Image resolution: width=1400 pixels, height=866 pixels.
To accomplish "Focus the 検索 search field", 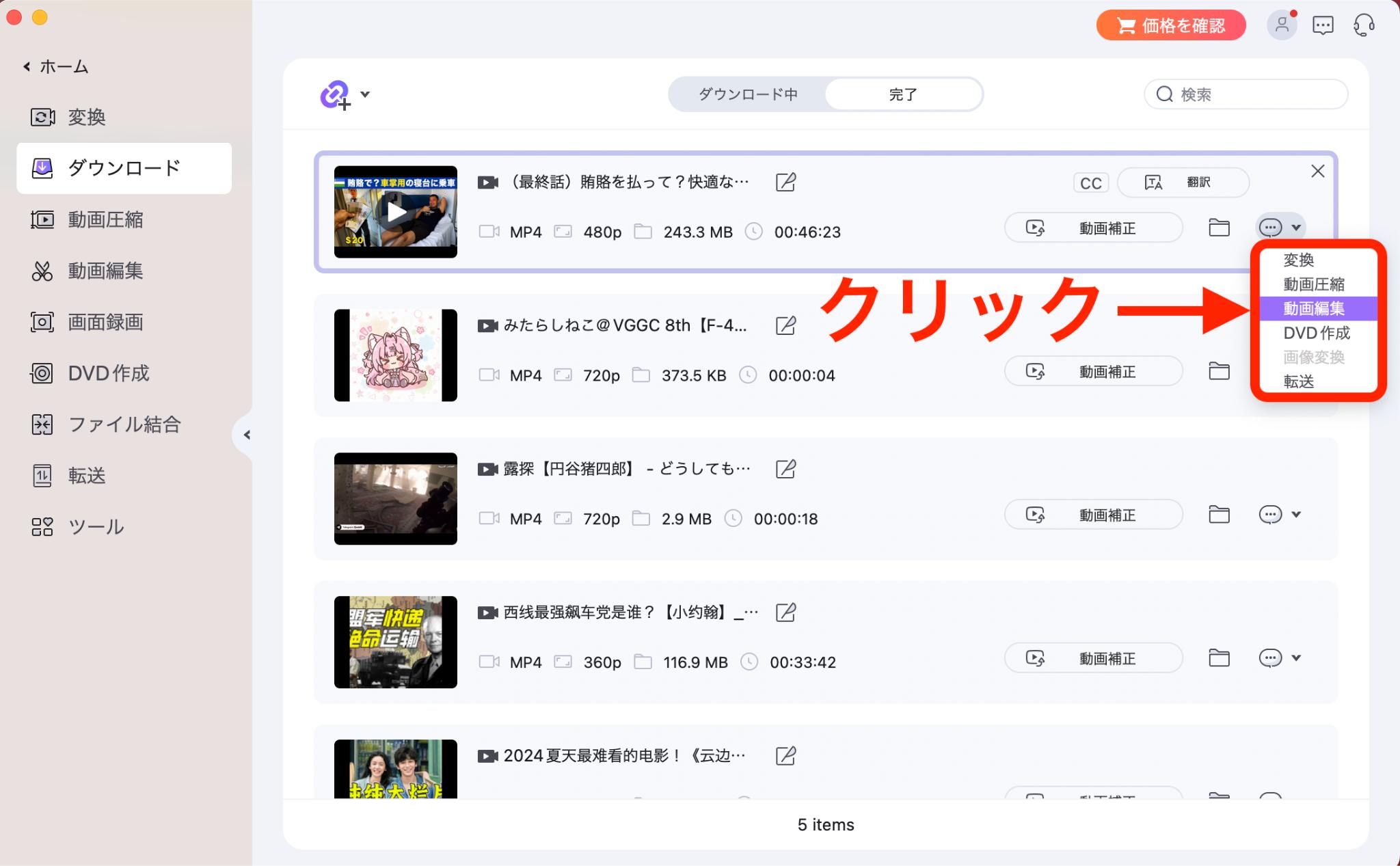I will 1246,94.
